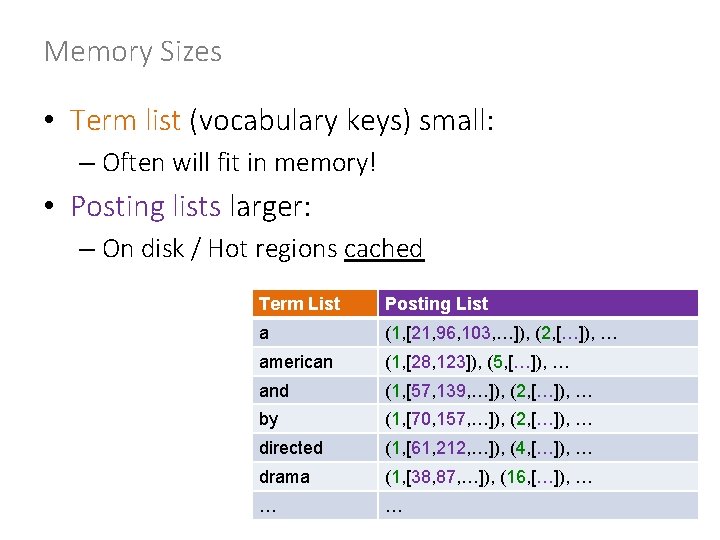Click the term cell "american"

(x=296, y=362)
